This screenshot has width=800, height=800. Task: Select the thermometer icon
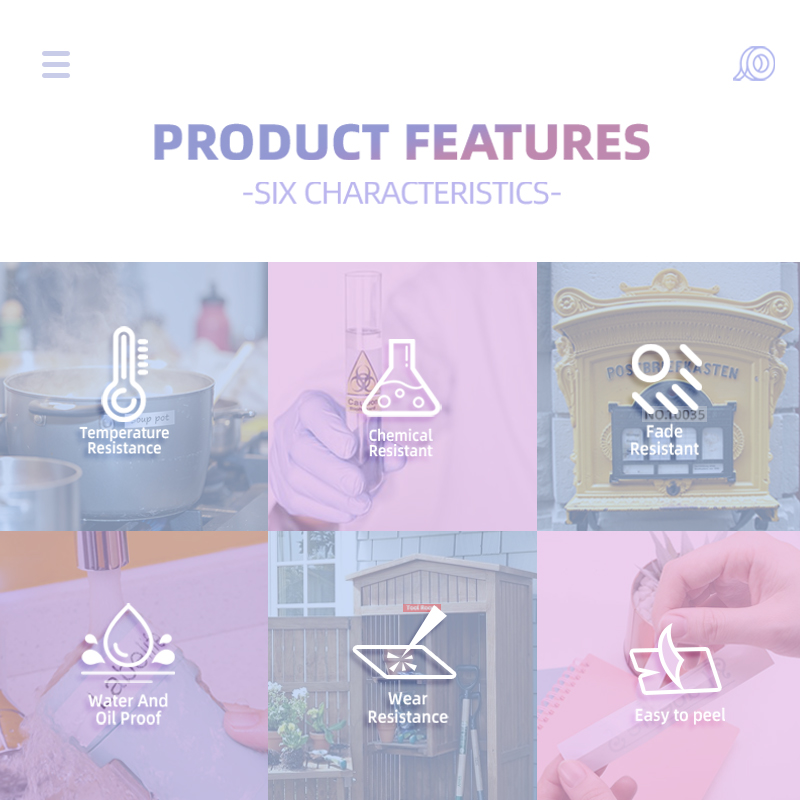(124, 373)
